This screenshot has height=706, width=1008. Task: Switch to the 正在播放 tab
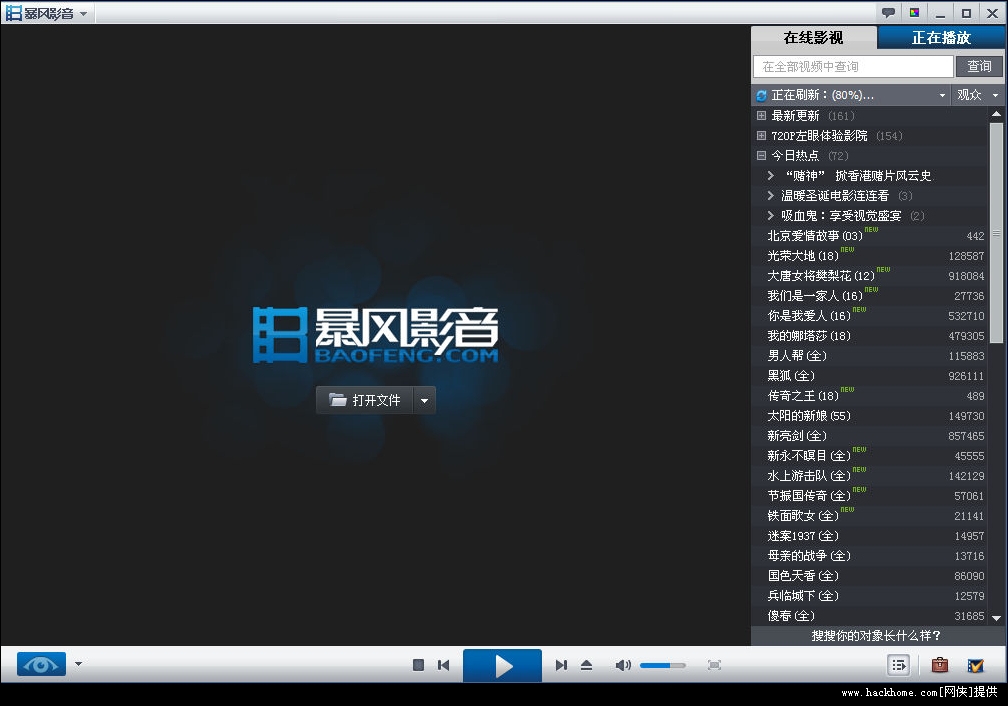940,38
